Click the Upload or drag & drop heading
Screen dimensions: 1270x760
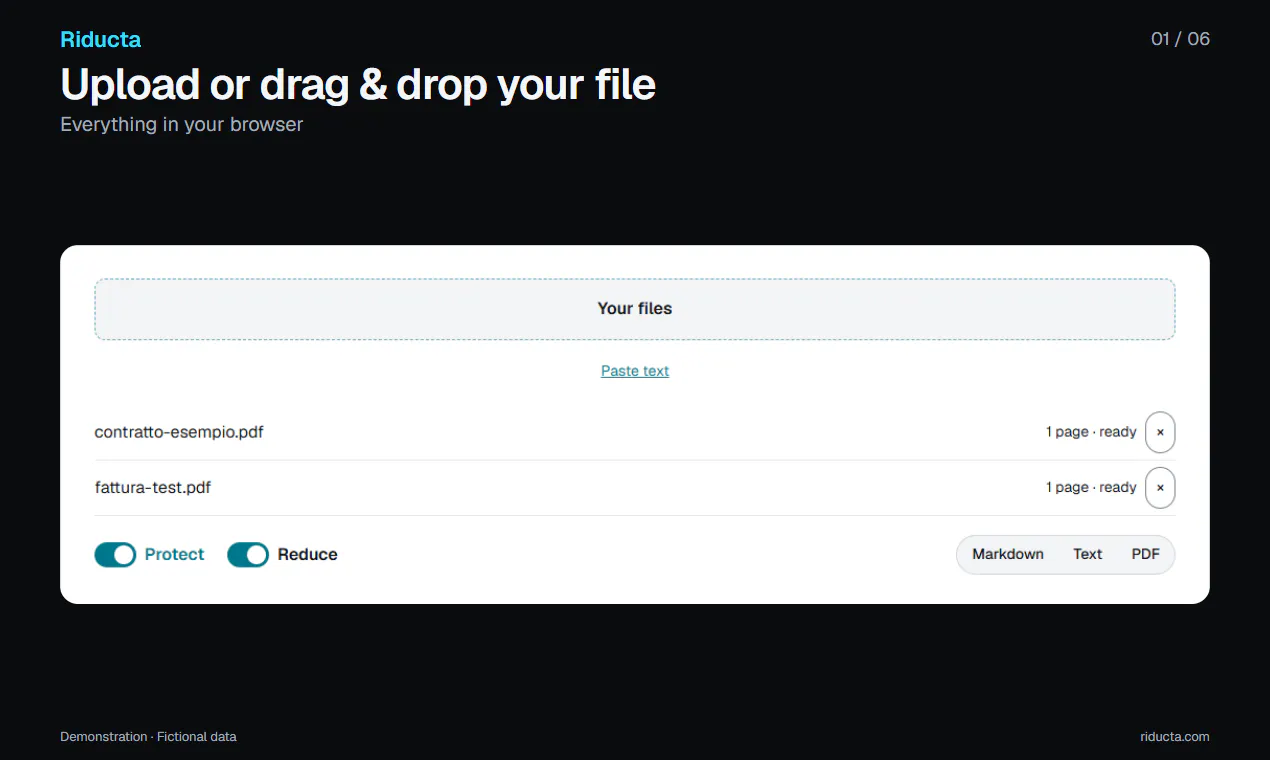pos(358,85)
